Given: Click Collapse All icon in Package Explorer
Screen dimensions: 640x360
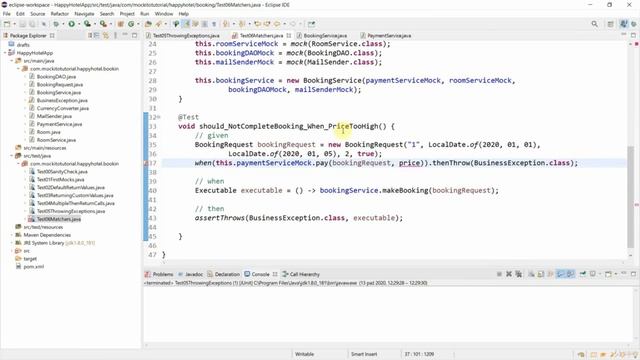Looking at the screenshot, I should tap(97, 36).
